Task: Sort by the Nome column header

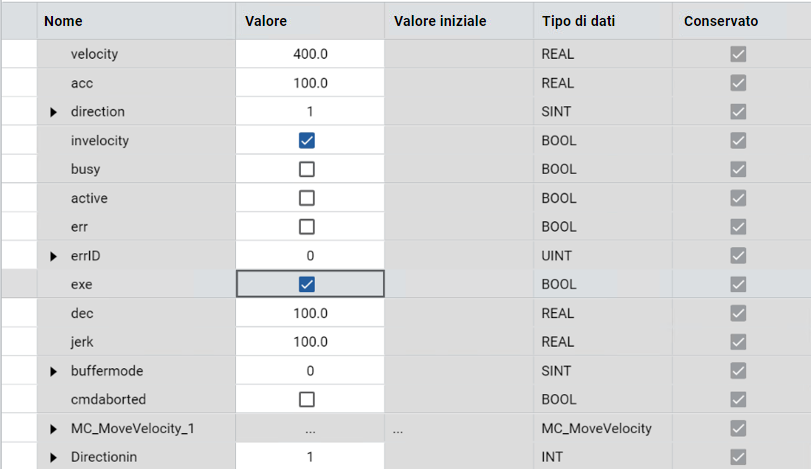Action: click(x=64, y=20)
